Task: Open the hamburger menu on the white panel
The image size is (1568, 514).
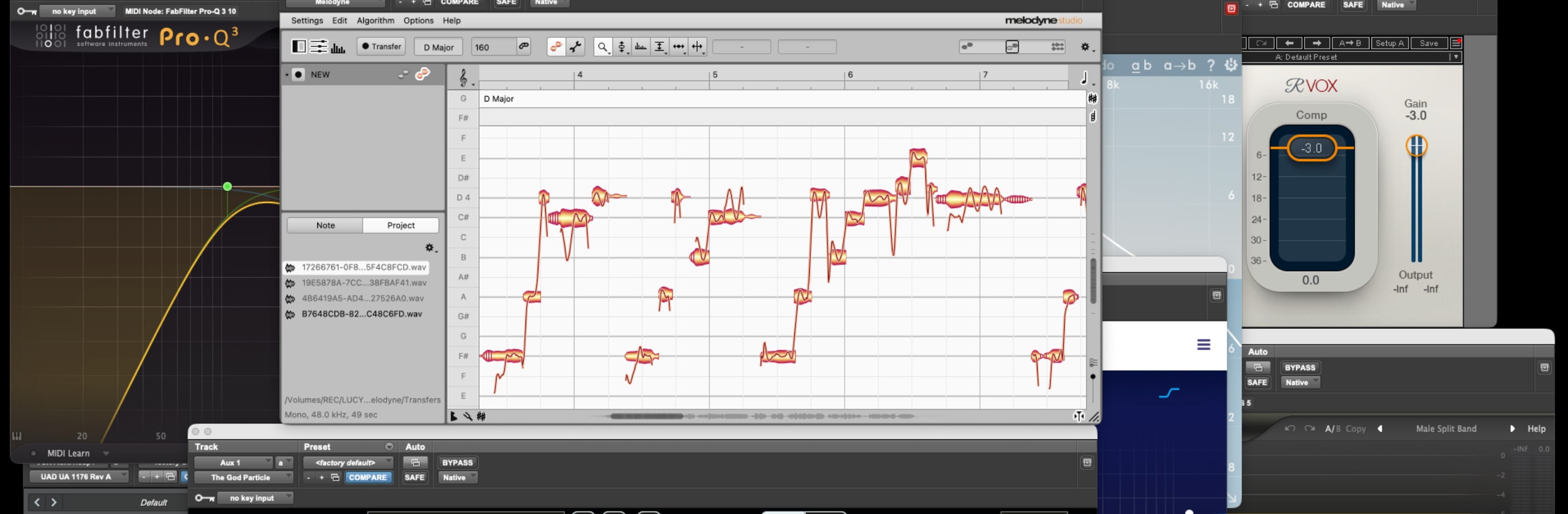Action: [x=1204, y=345]
